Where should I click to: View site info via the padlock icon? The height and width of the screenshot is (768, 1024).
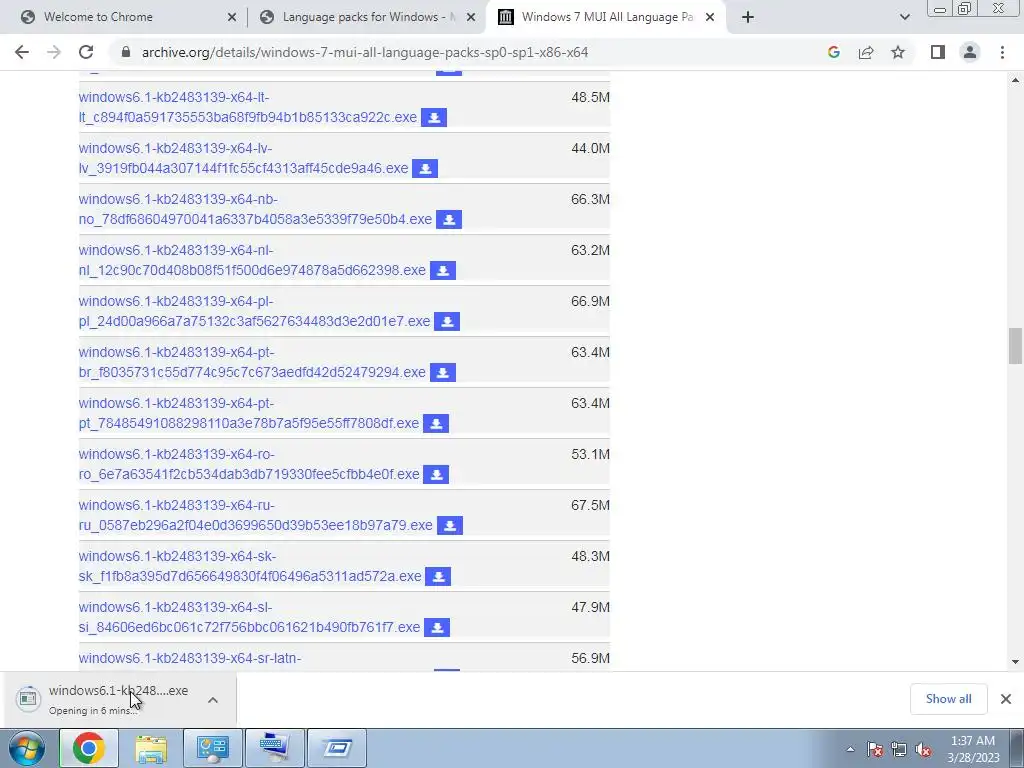pos(126,52)
